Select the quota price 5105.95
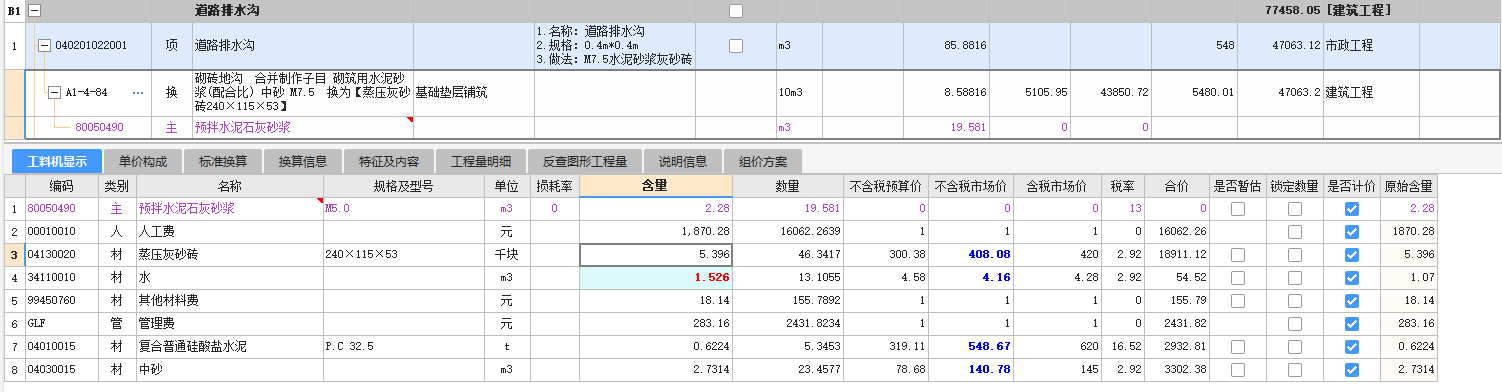This screenshot has width=1502, height=392. 1029,92
